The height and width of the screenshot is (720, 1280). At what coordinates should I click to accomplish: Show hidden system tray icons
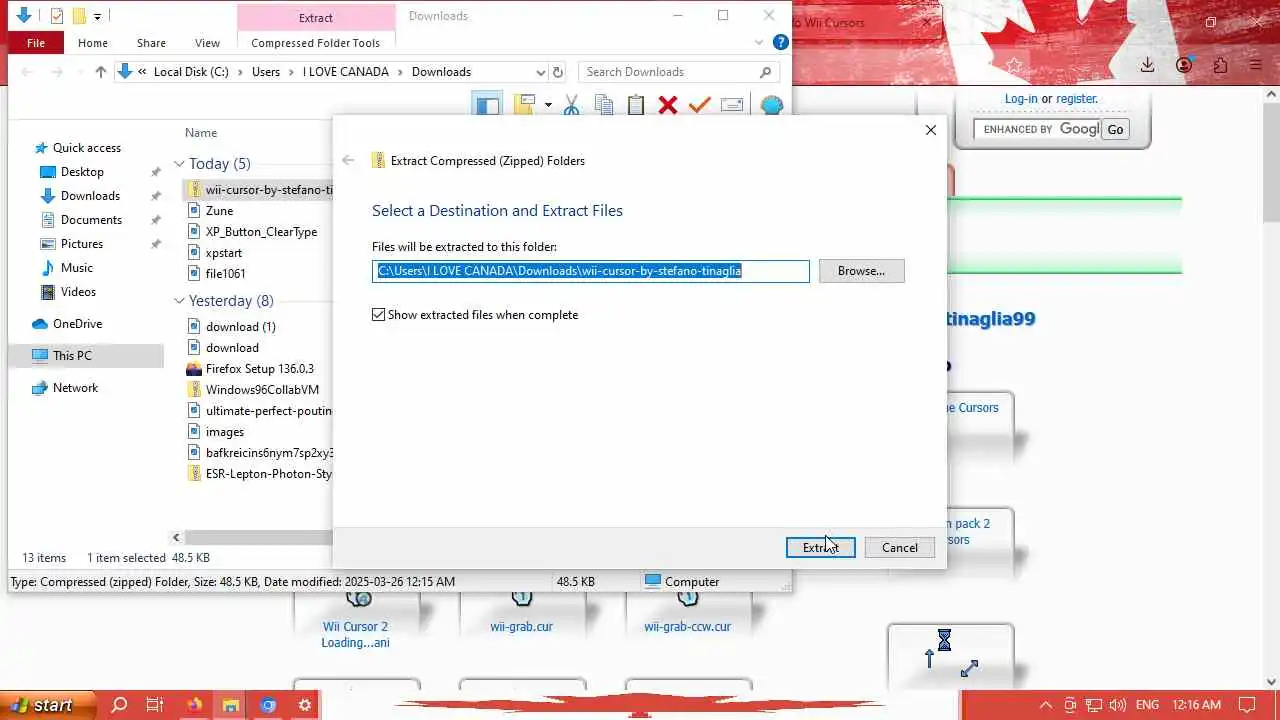tap(1046, 705)
